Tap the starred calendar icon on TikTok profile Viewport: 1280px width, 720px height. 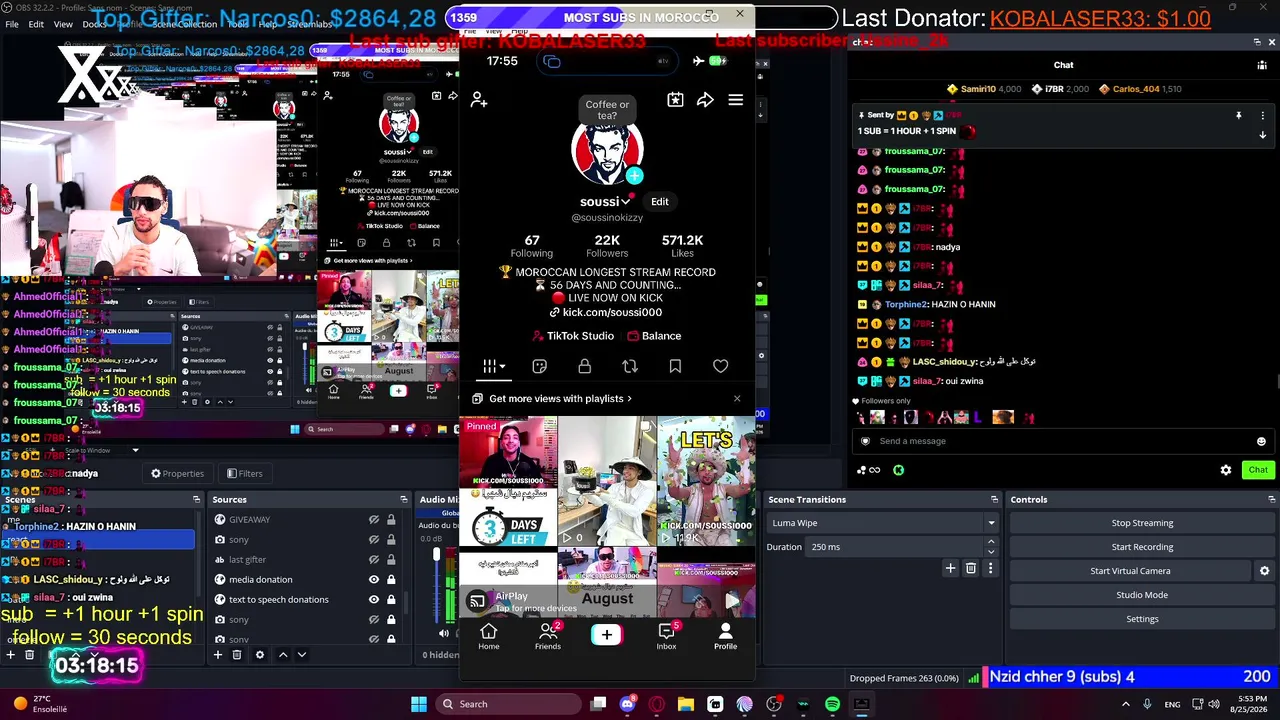[x=676, y=100]
